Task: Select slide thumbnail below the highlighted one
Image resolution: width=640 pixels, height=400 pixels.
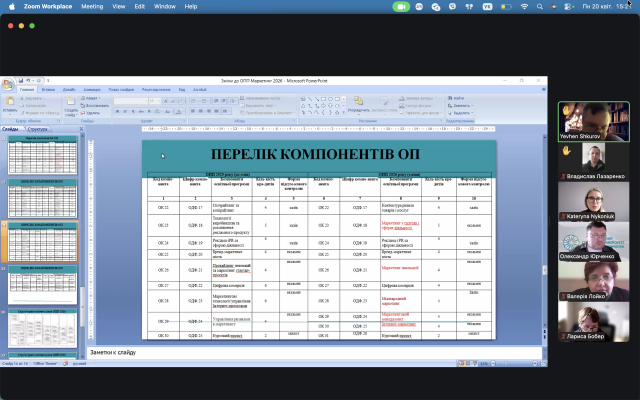Action: pos(42,285)
